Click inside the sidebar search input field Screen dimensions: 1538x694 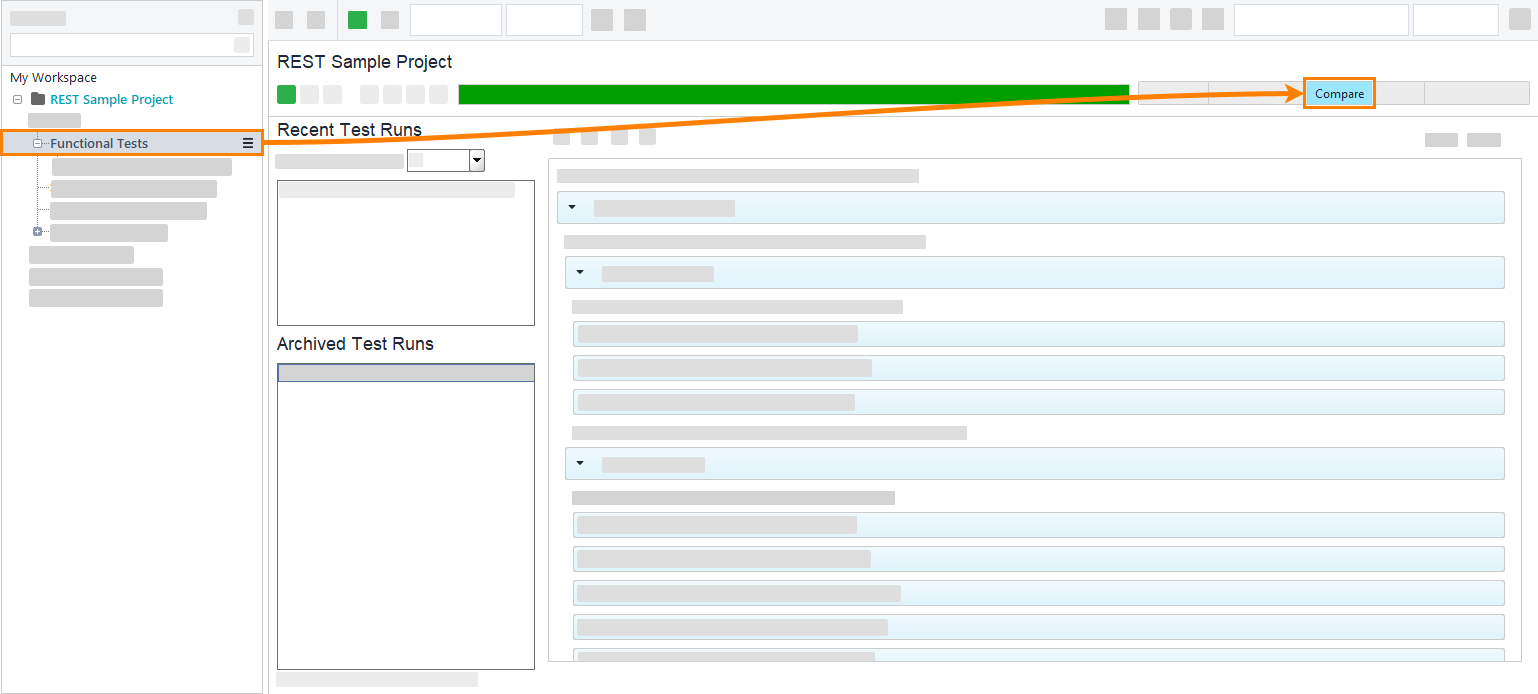pos(120,44)
